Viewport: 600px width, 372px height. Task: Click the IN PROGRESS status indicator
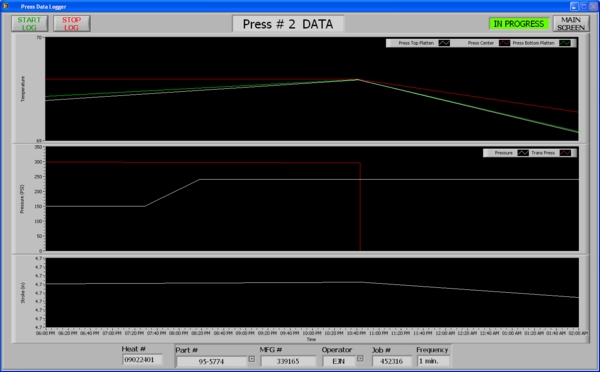pyautogui.click(x=518, y=24)
